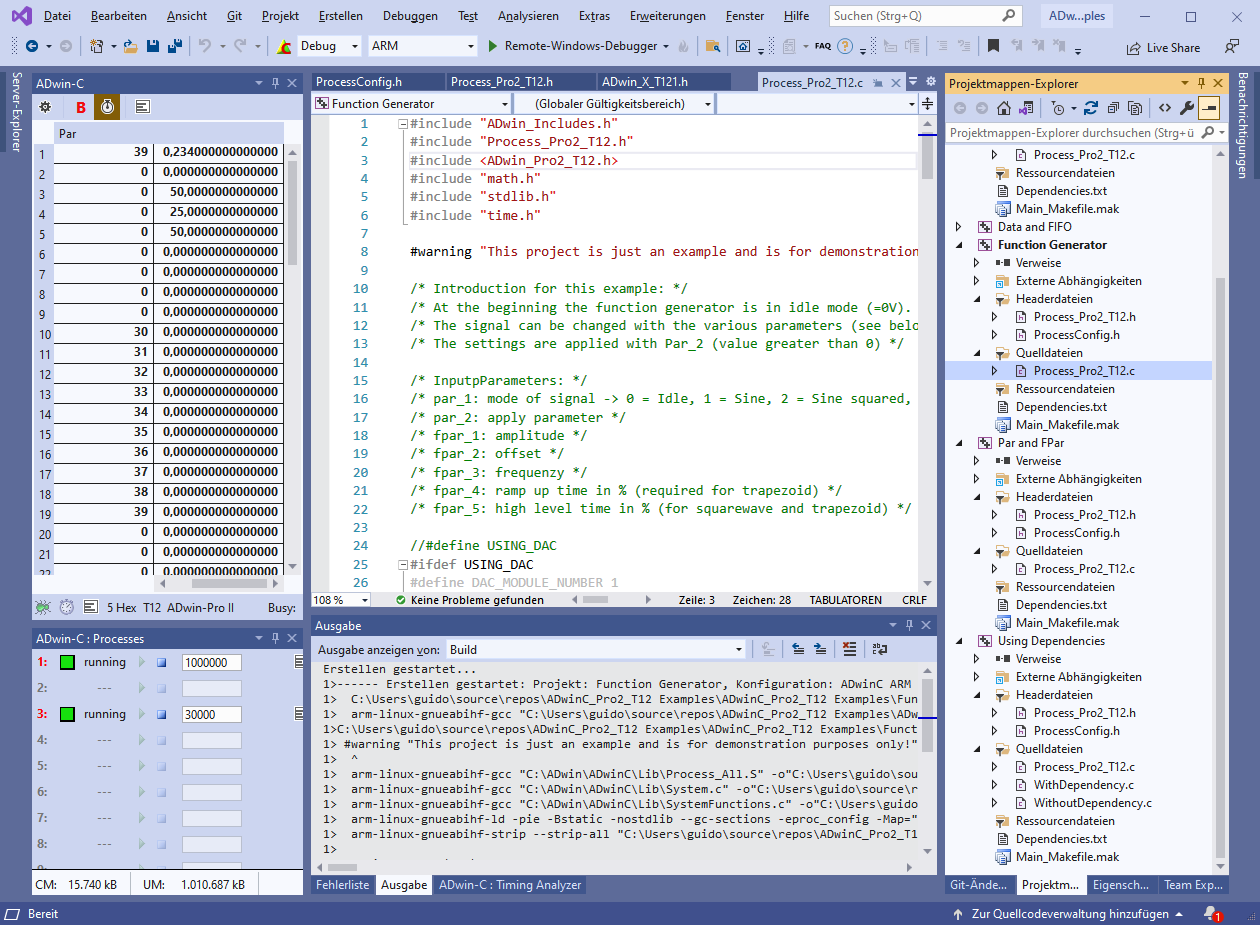Click the Suchen (Strg+Q) search box
This screenshot has width=1260, height=925.
(926, 16)
